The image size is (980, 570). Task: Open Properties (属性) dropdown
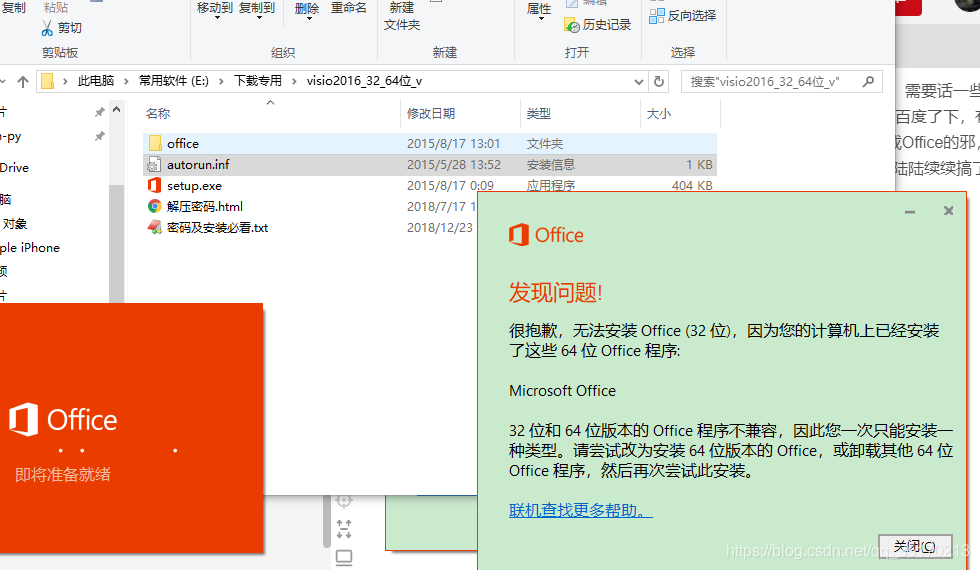539,11
